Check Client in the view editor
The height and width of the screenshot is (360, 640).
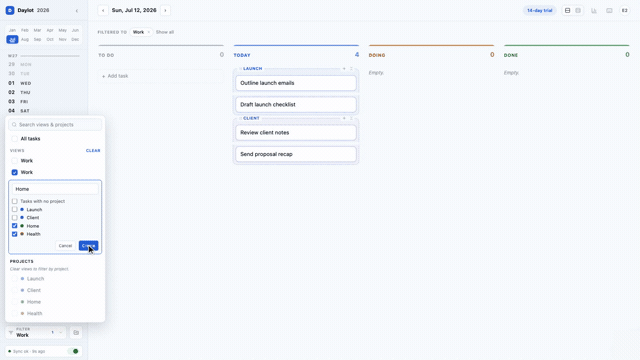(15, 218)
